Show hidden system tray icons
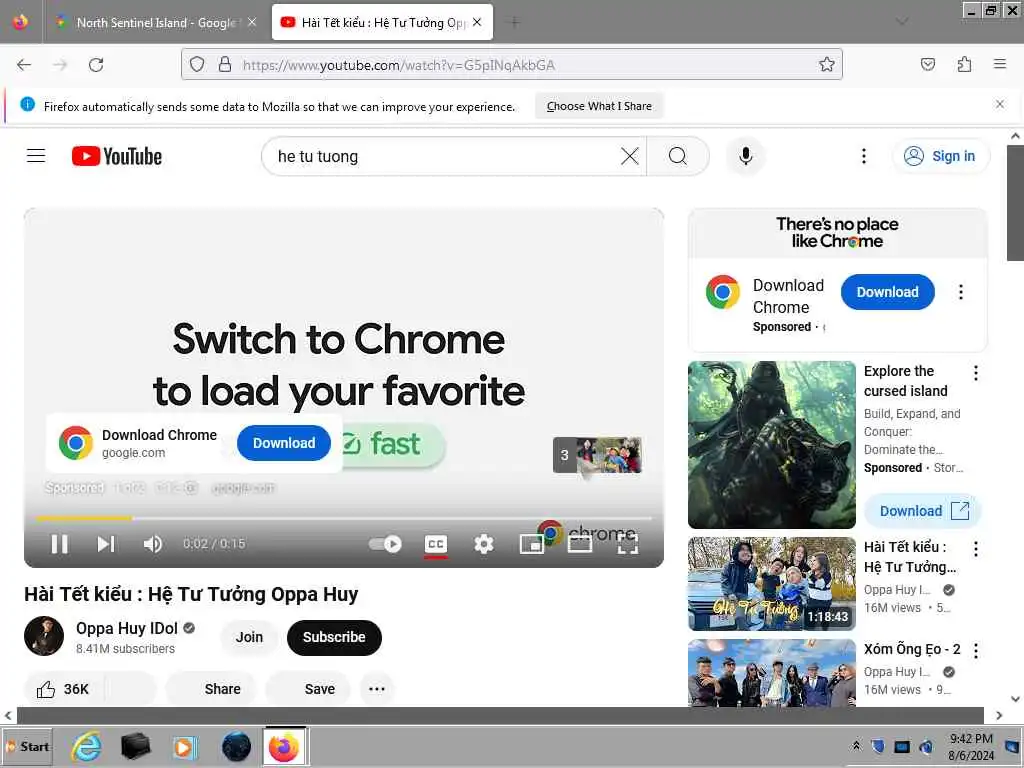The width and height of the screenshot is (1024, 768). point(856,746)
